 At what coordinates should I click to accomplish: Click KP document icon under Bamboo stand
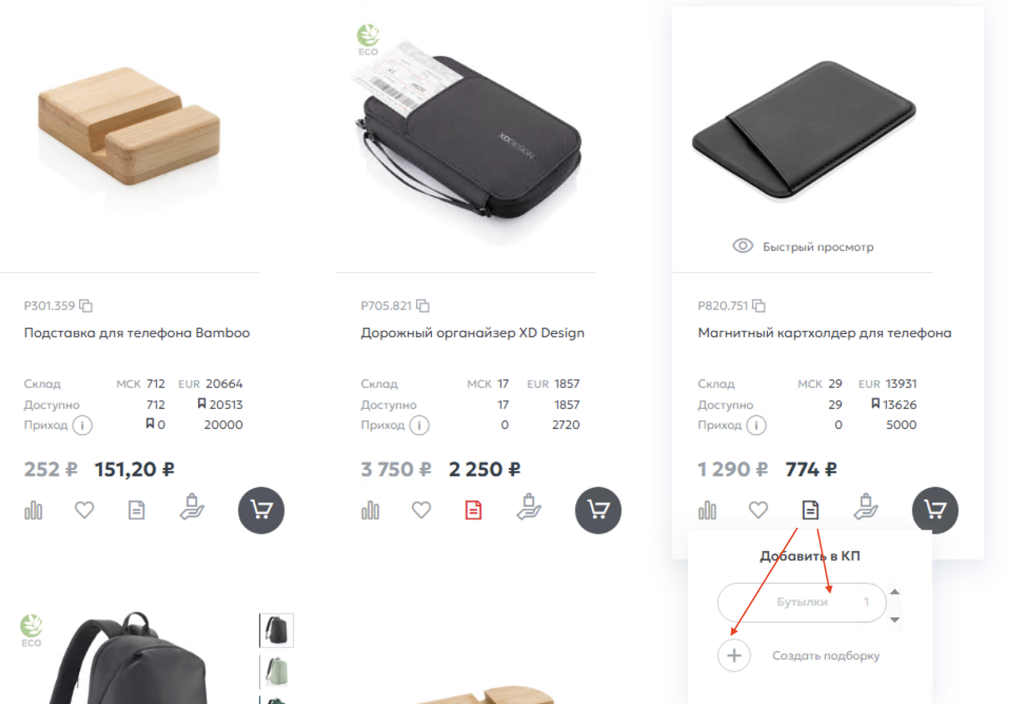point(136,510)
